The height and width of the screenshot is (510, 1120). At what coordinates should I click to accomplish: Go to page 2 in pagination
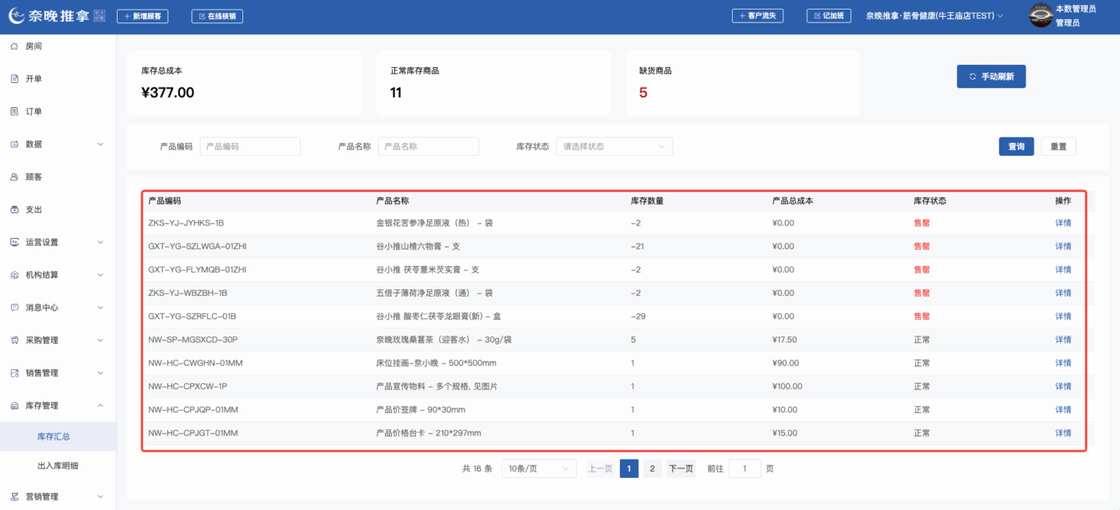pyautogui.click(x=651, y=469)
